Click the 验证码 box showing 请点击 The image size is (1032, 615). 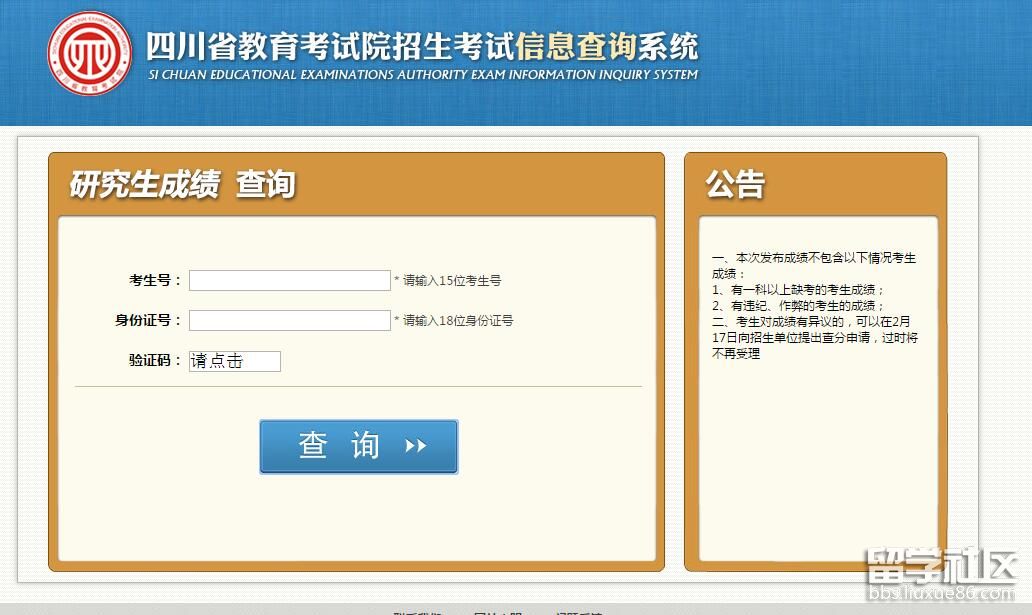click(x=235, y=361)
